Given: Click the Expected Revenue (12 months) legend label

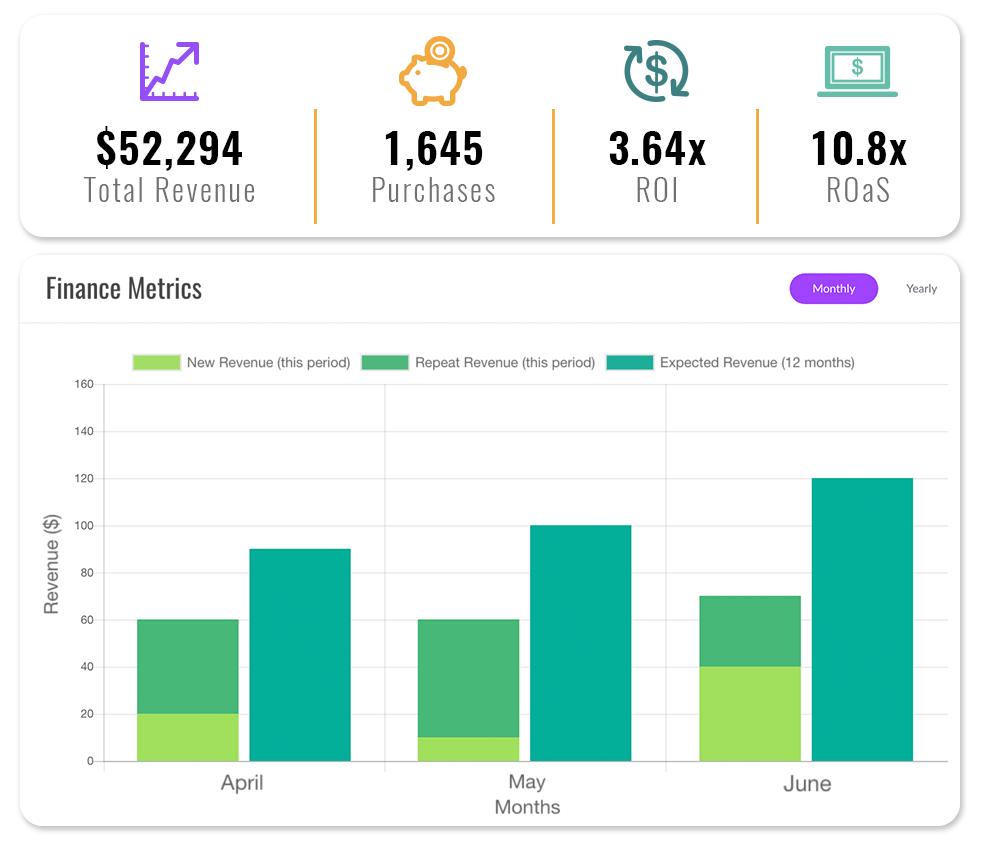Looking at the screenshot, I should point(757,363).
